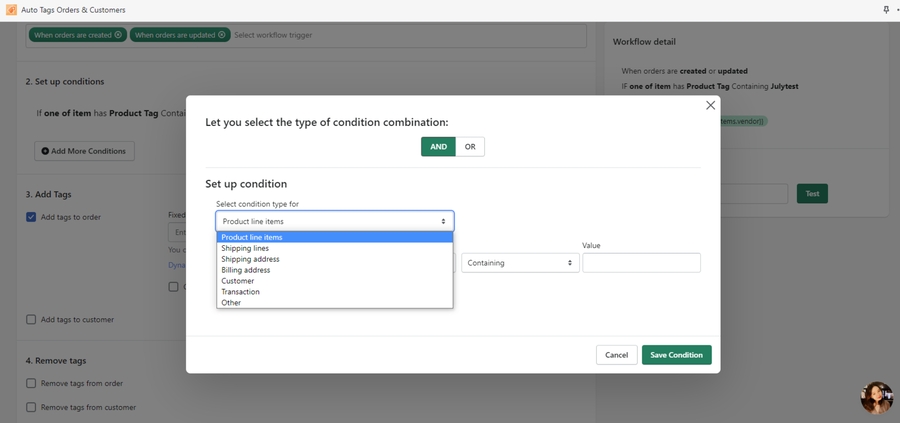Screen dimensions: 900x423
Task: Click the Auto Tags app logo icon
Action: point(10,9)
